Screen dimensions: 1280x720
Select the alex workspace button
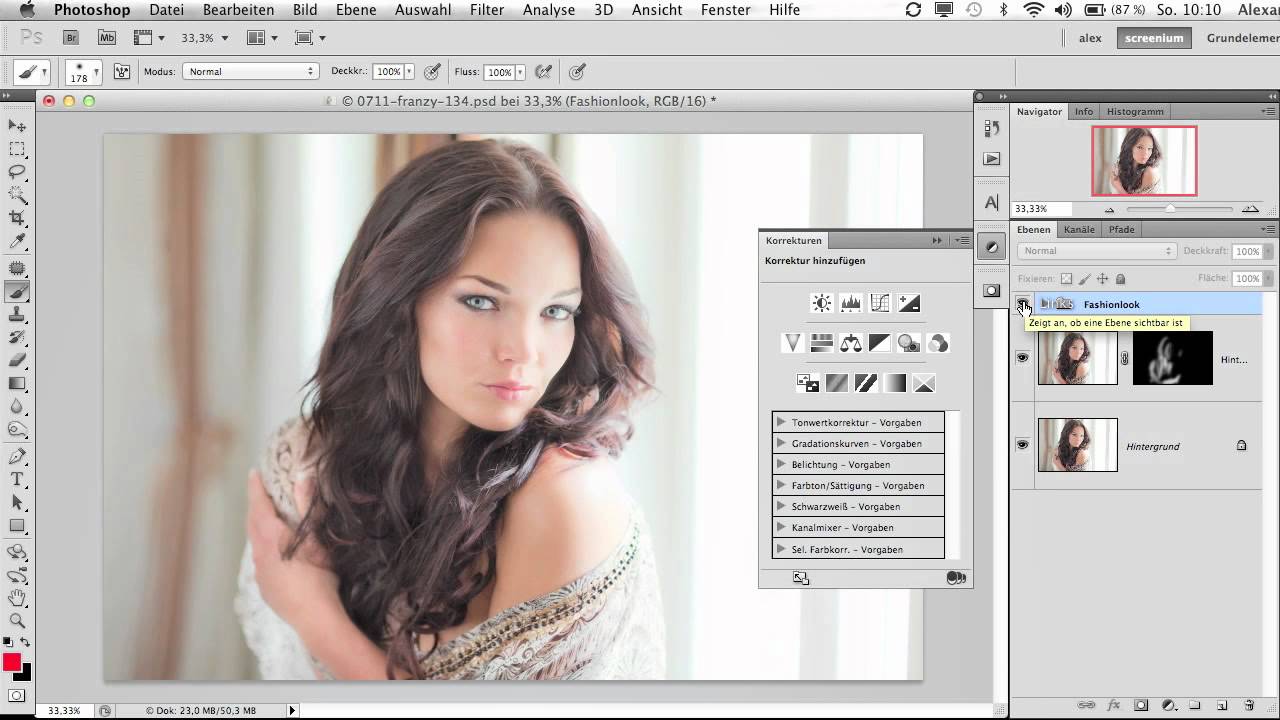1090,38
